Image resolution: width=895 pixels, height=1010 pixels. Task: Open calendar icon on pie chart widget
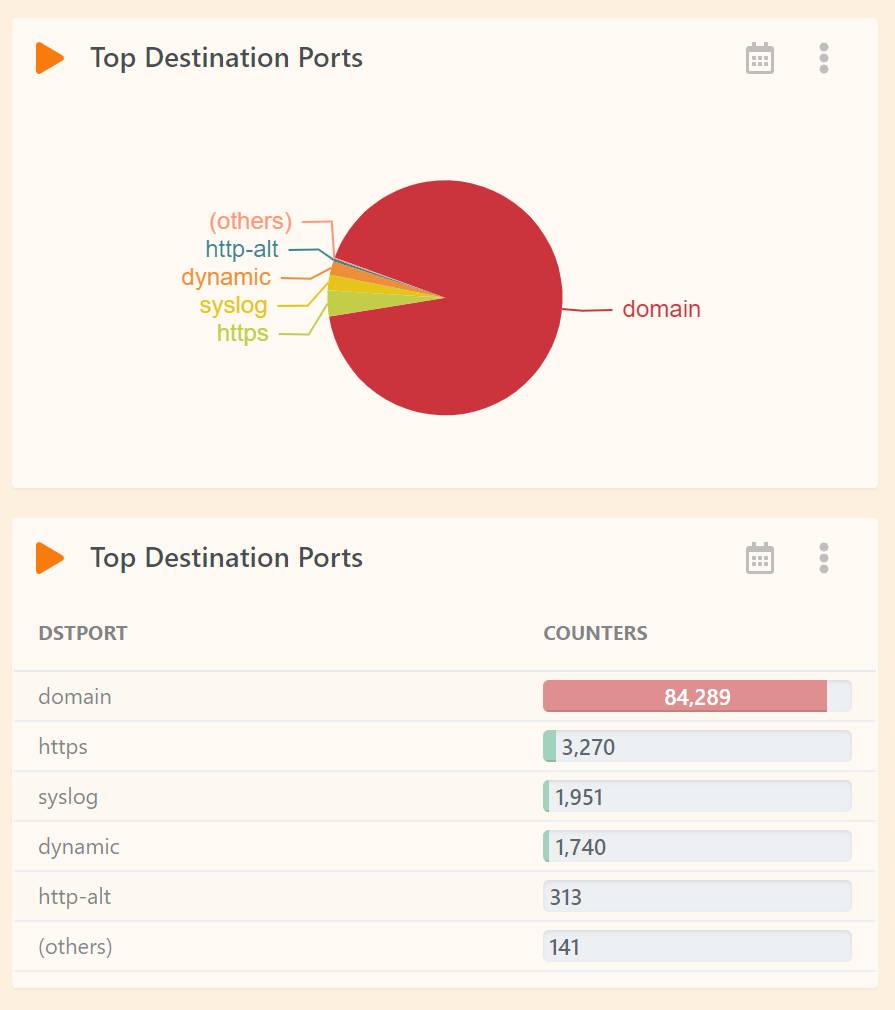[760, 59]
